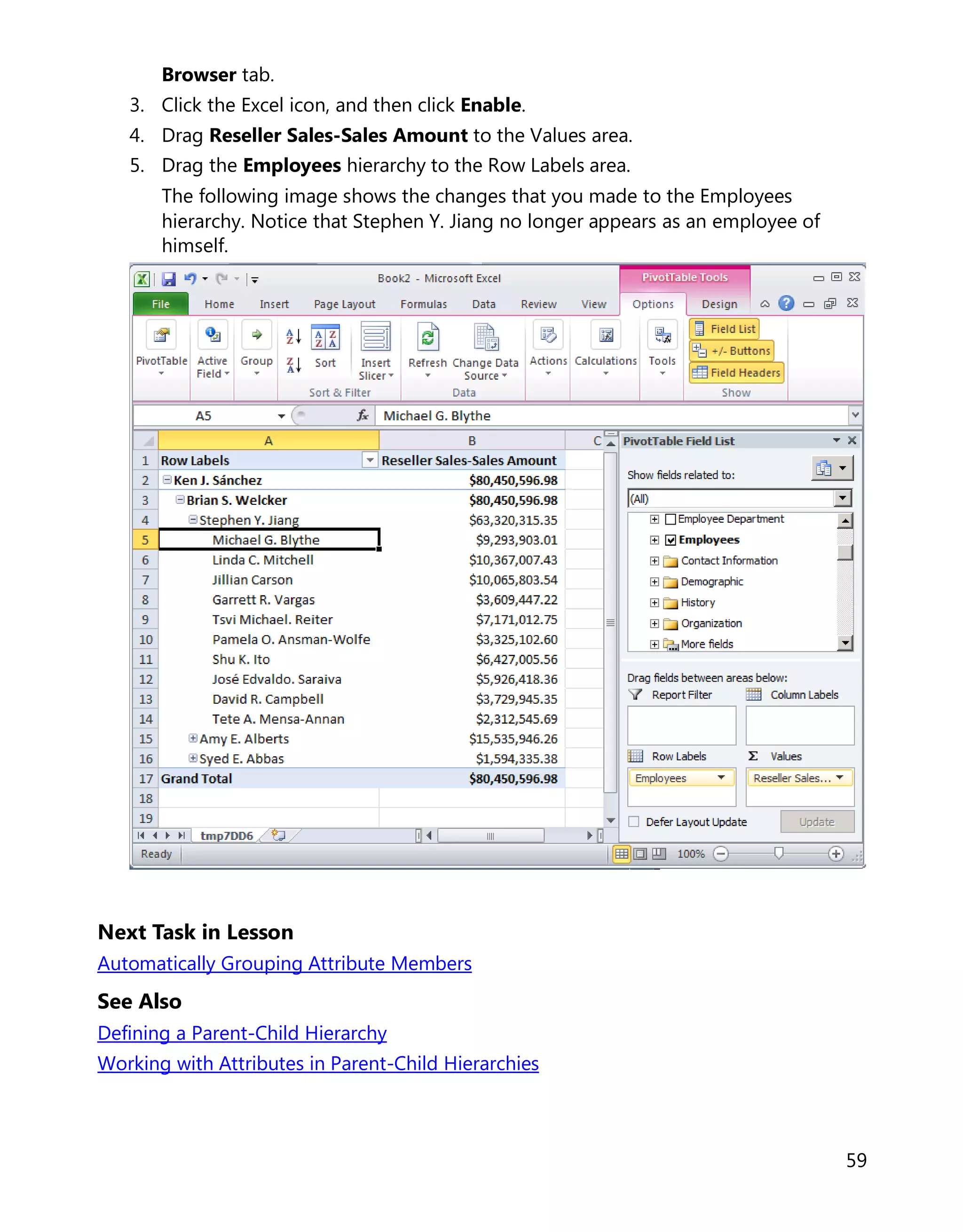The height and width of the screenshot is (1232, 963).
Task: Expand the History folder in field list
Action: (655, 603)
